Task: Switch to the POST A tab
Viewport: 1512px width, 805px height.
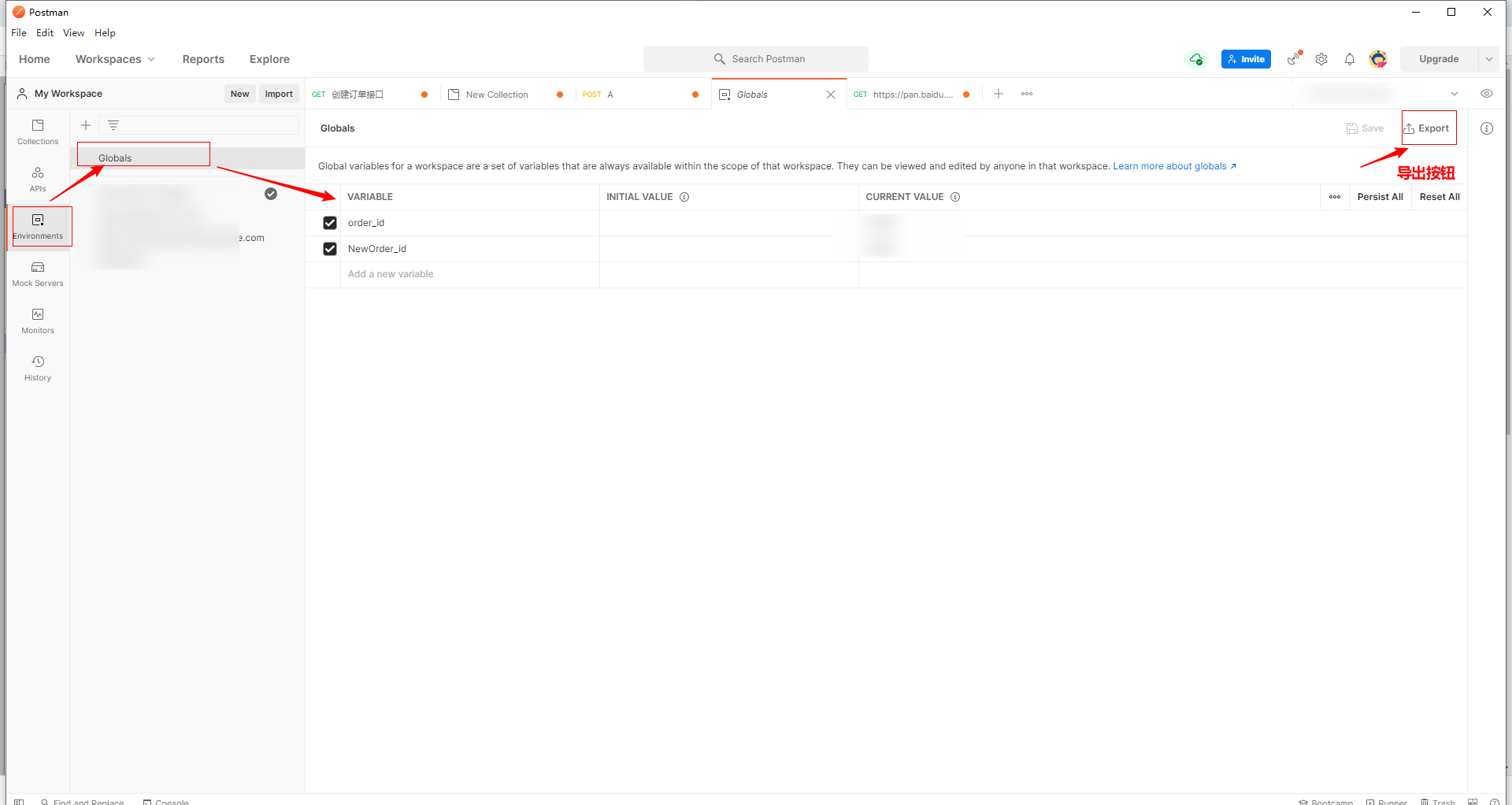Action: click(x=642, y=95)
